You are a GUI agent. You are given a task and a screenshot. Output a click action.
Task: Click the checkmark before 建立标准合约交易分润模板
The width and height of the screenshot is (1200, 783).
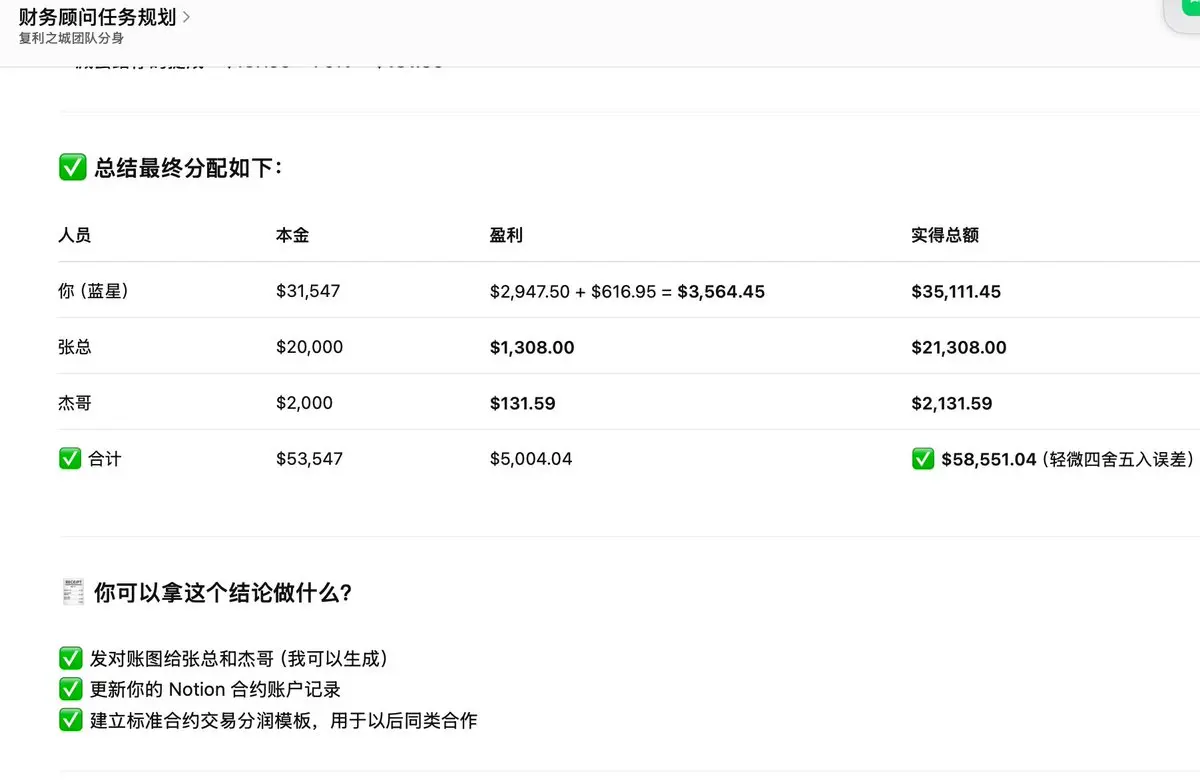click(x=70, y=719)
